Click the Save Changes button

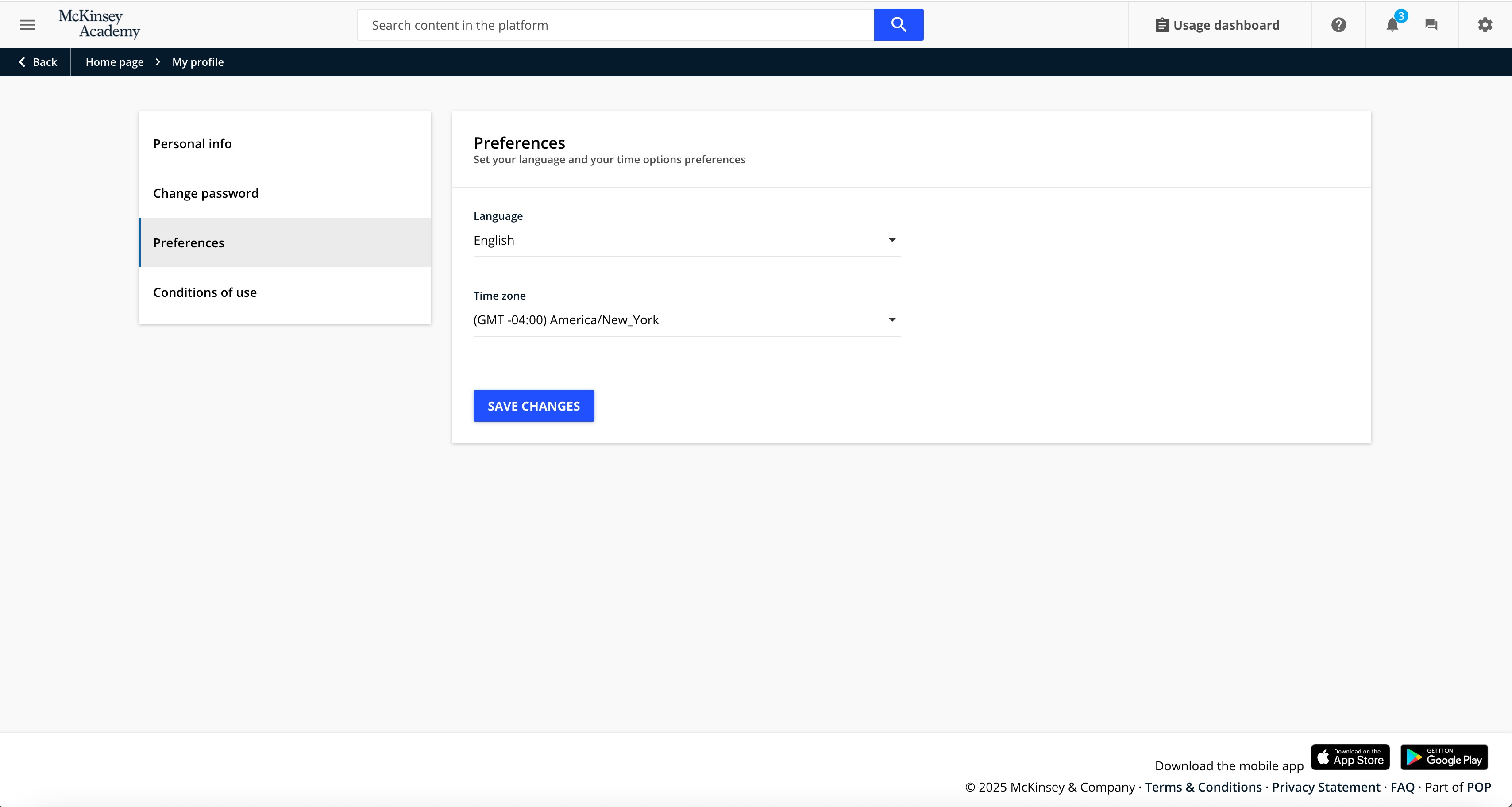(533, 406)
